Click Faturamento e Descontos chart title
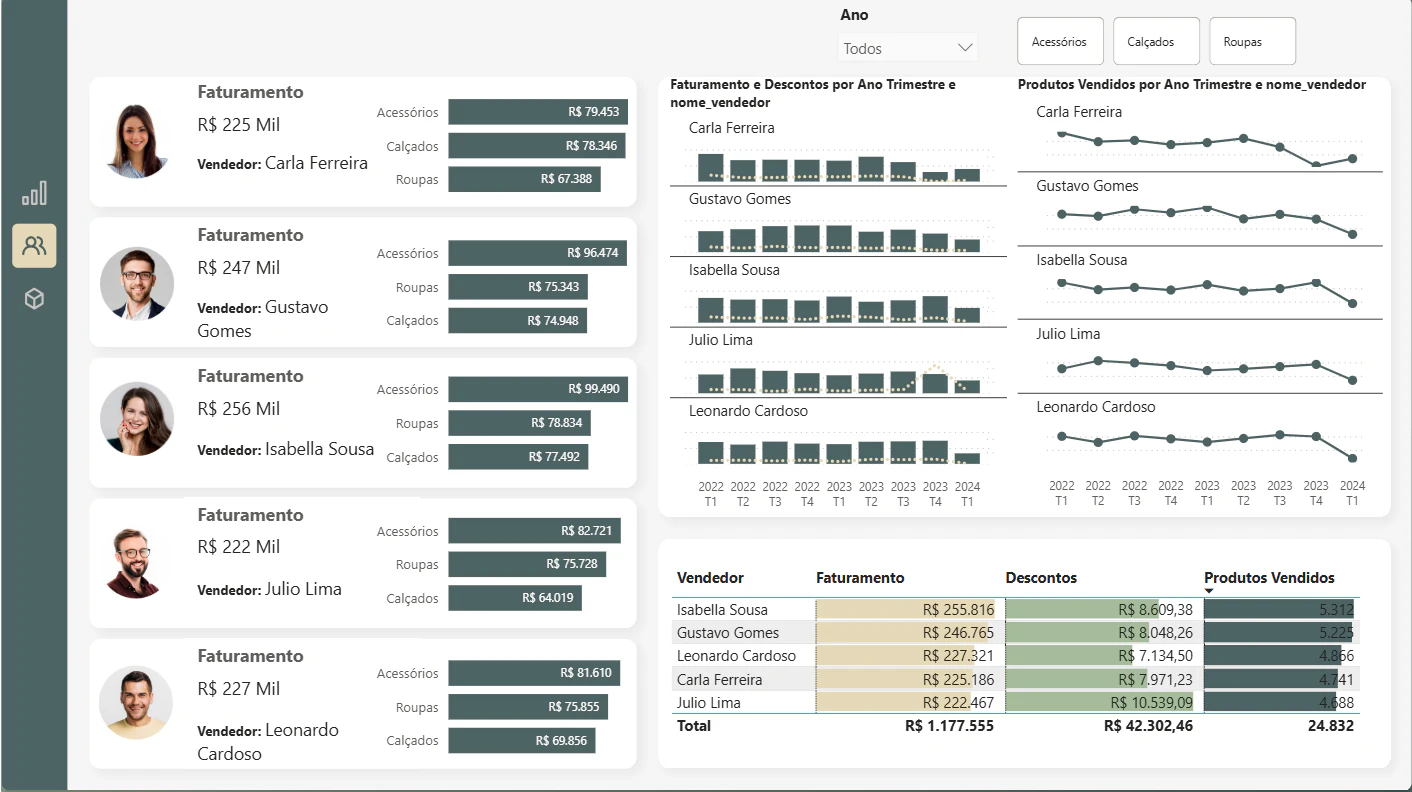 (813, 93)
